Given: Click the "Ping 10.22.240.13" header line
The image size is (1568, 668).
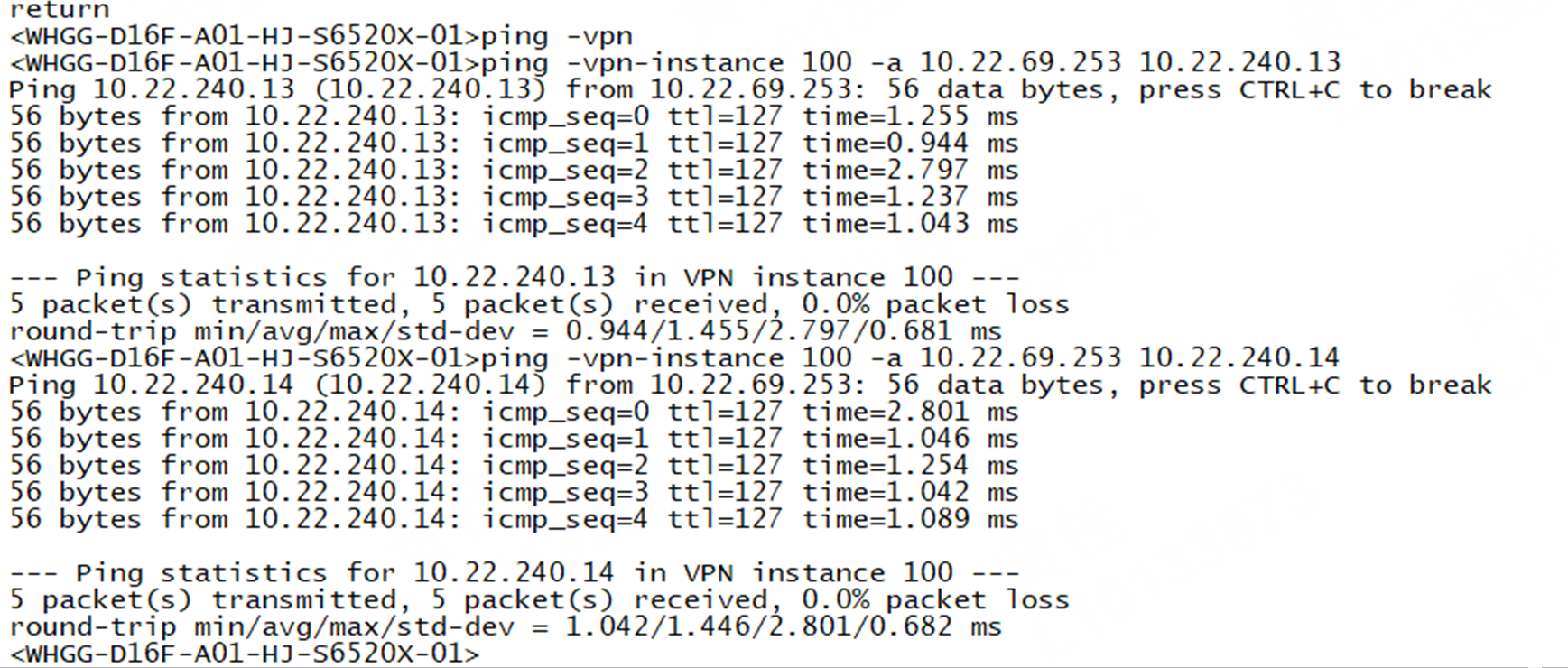Looking at the screenshot, I should pos(750,90).
